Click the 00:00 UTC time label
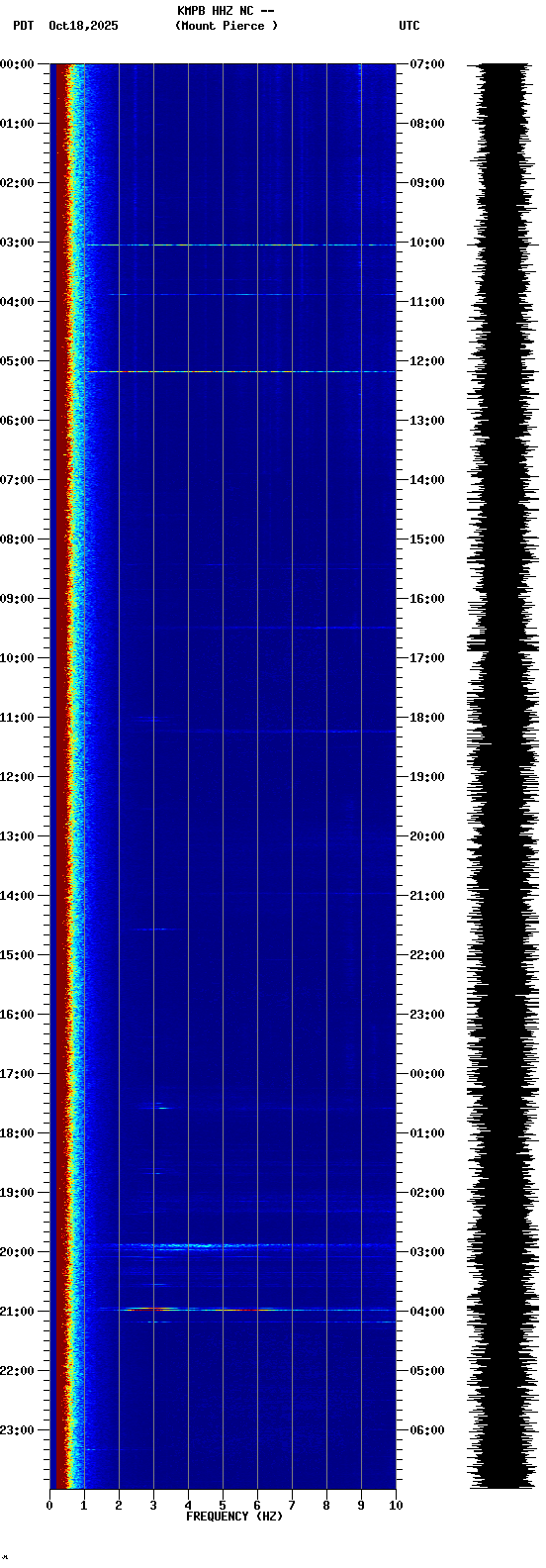546x1568 pixels. click(x=427, y=1074)
